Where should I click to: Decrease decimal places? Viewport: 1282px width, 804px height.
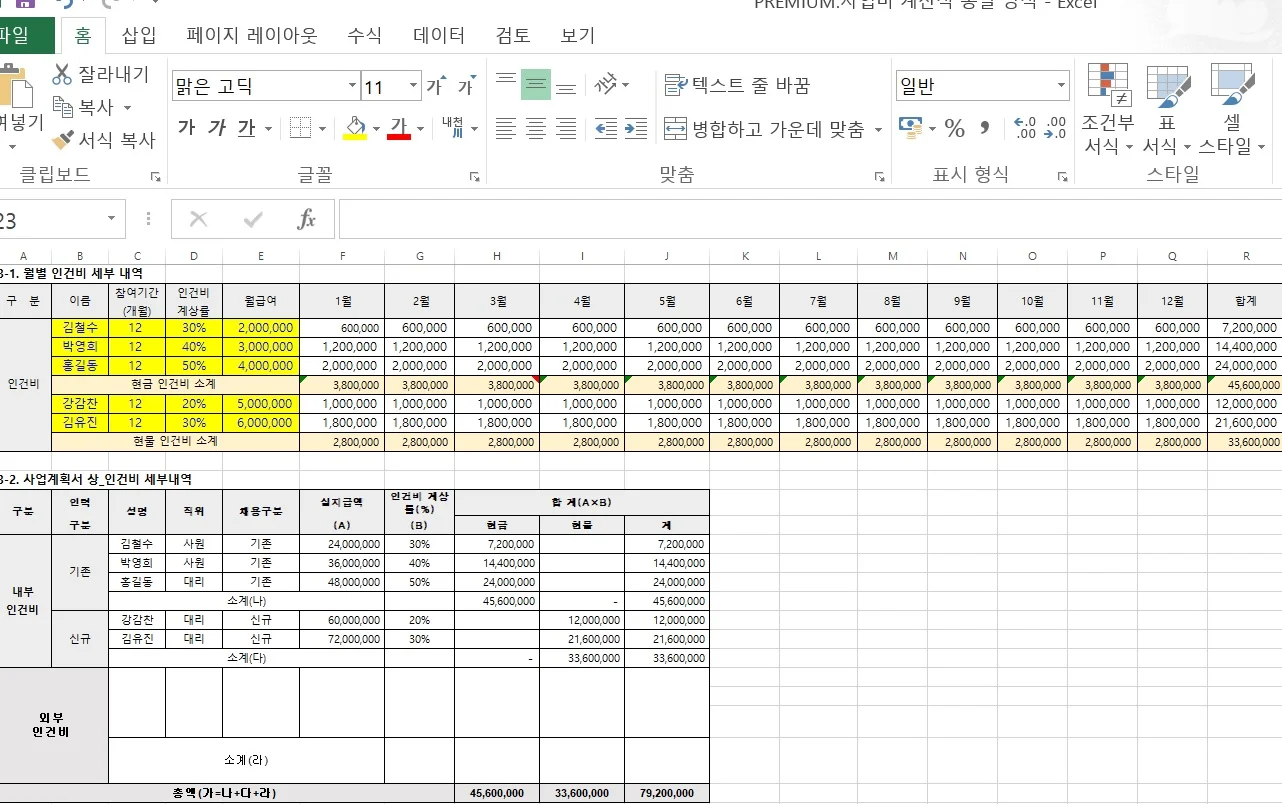tap(1055, 128)
